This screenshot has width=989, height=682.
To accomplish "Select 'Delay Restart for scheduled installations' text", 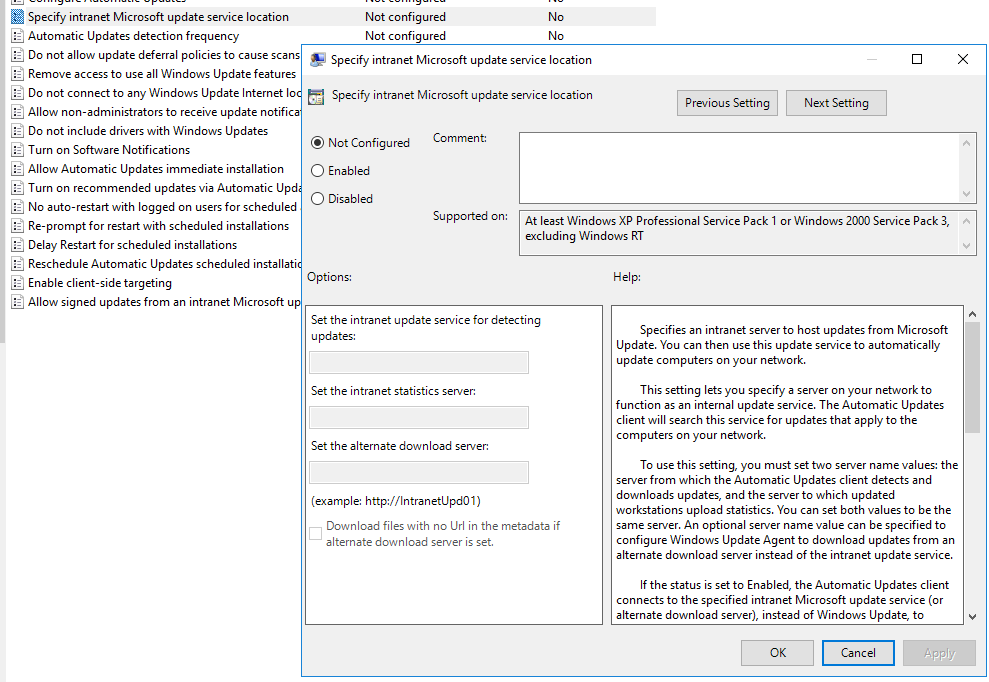I will [x=132, y=245].
